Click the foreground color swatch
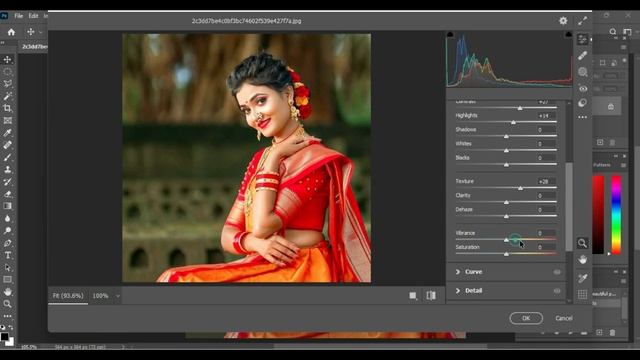Image resolution: width=640 pixels, height=360 pixels. [x=4, y=337]
